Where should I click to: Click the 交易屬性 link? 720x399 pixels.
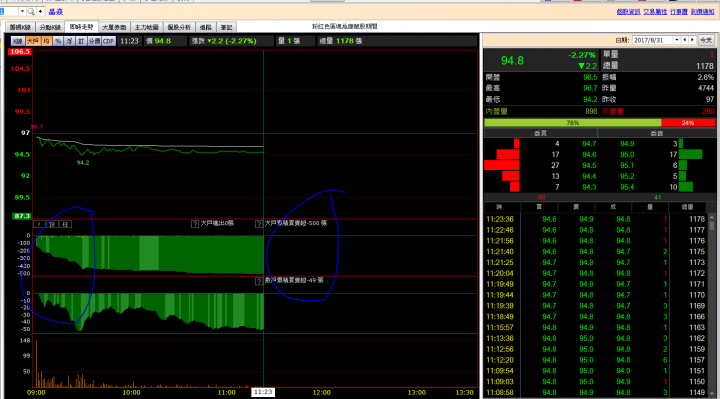click(655, 12)
